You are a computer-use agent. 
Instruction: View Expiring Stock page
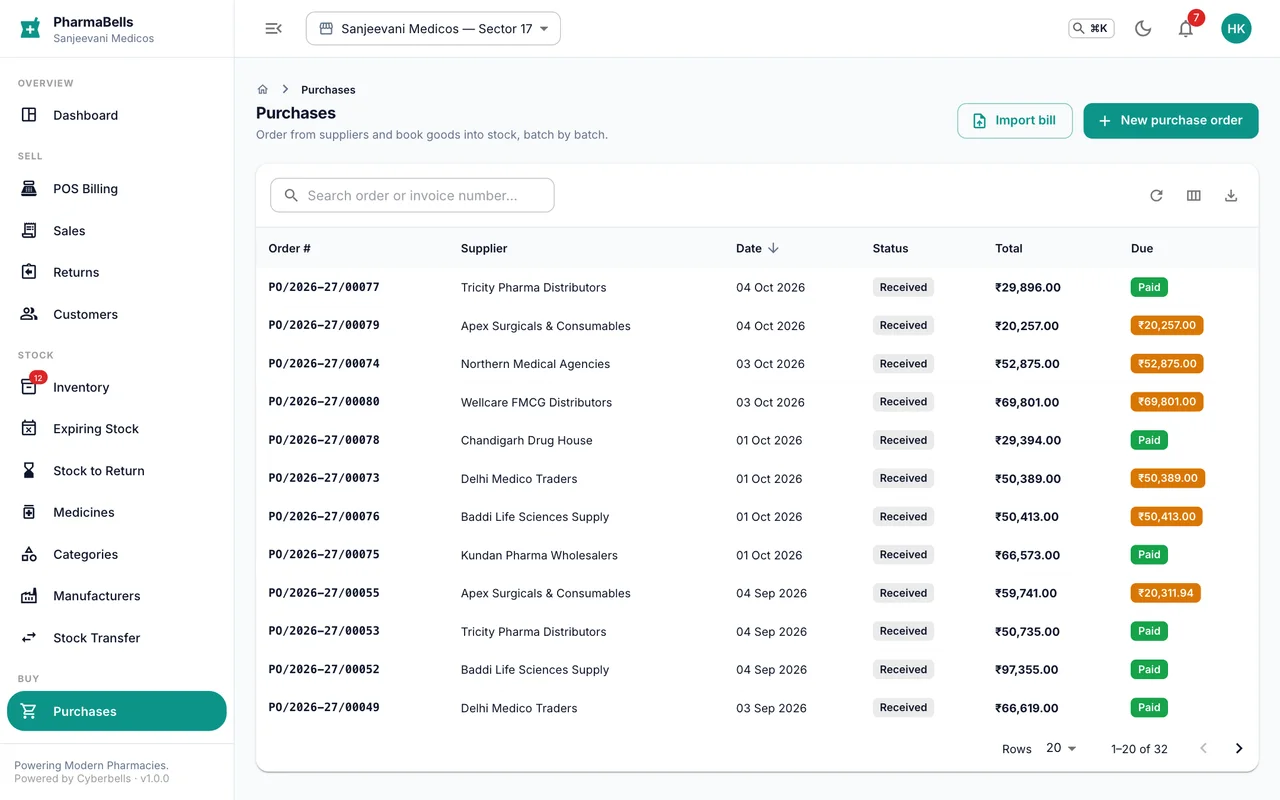tap(117, 429)
